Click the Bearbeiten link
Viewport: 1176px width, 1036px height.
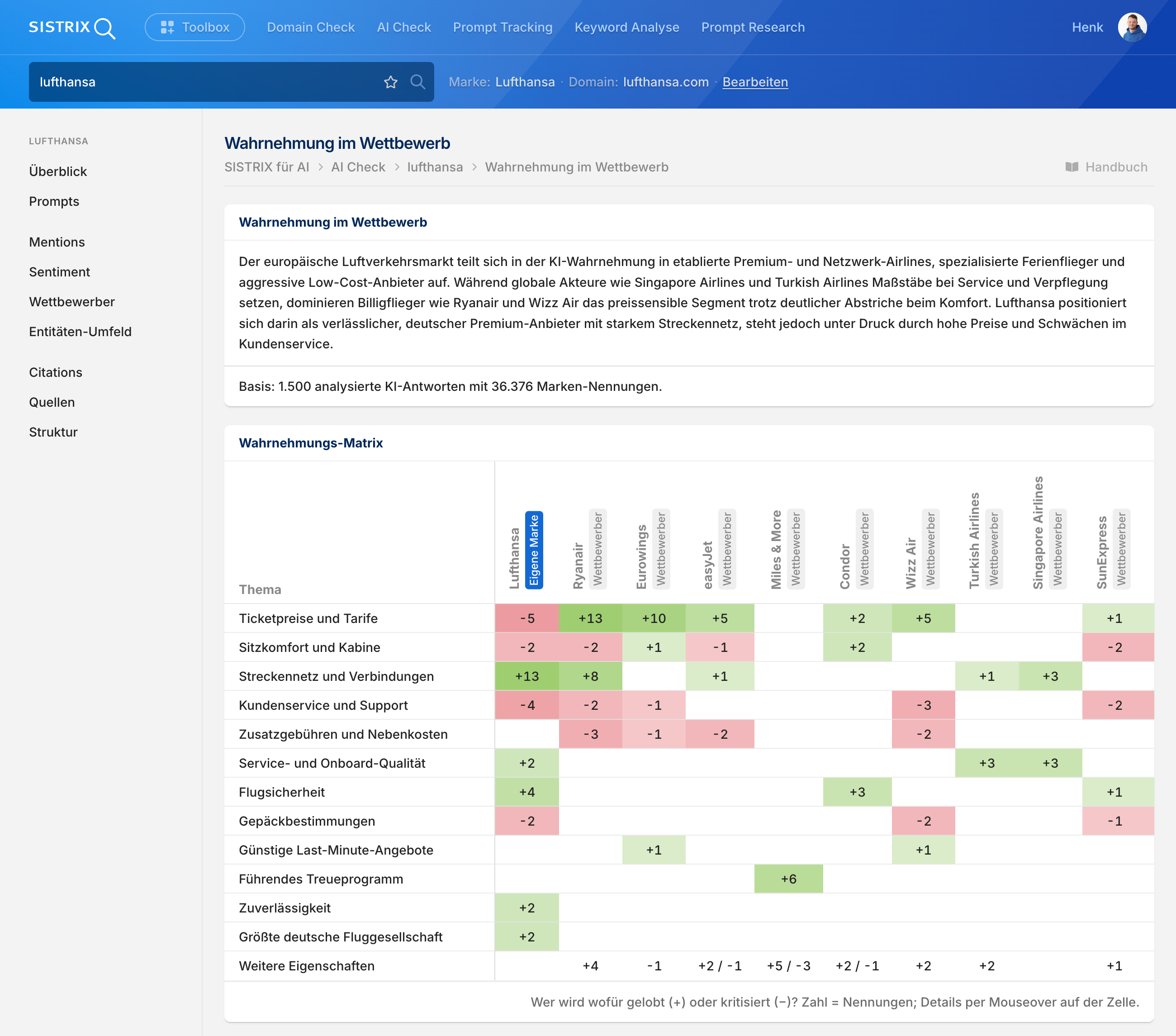(x=755, y=82)
